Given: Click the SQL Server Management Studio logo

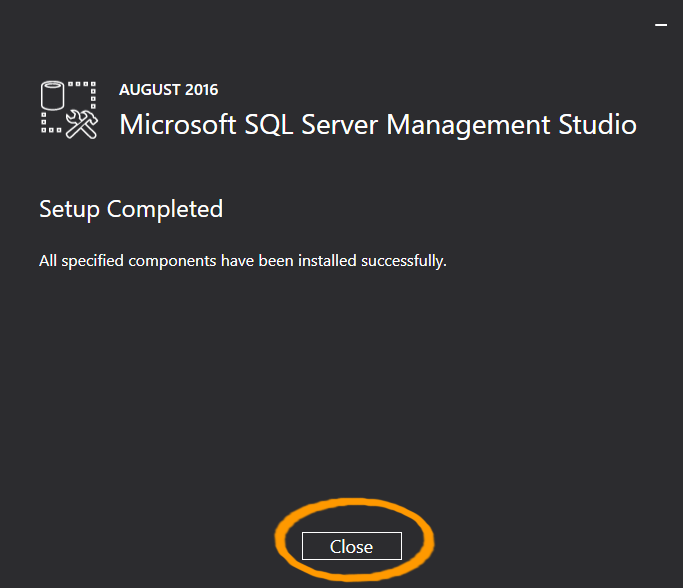Looking at the screenshot, I should (69, 108).
